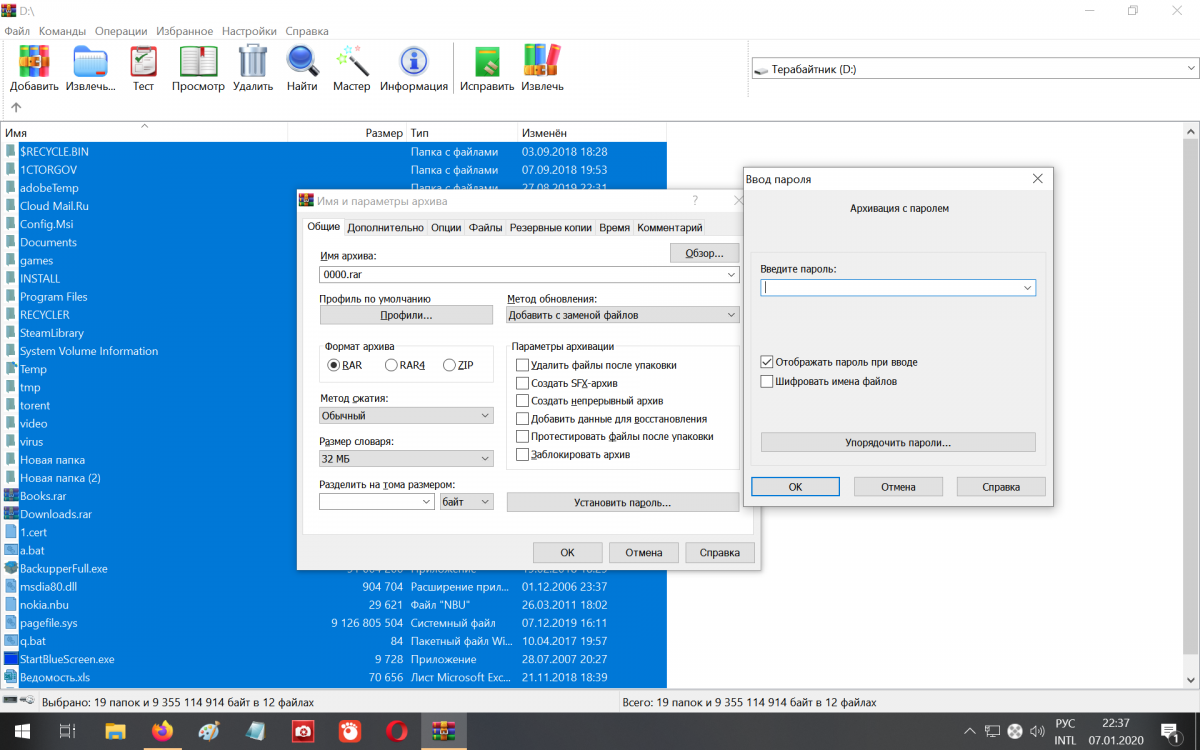Click the Извлечь (Extract to) folder icon

click(x=90, y=62)
